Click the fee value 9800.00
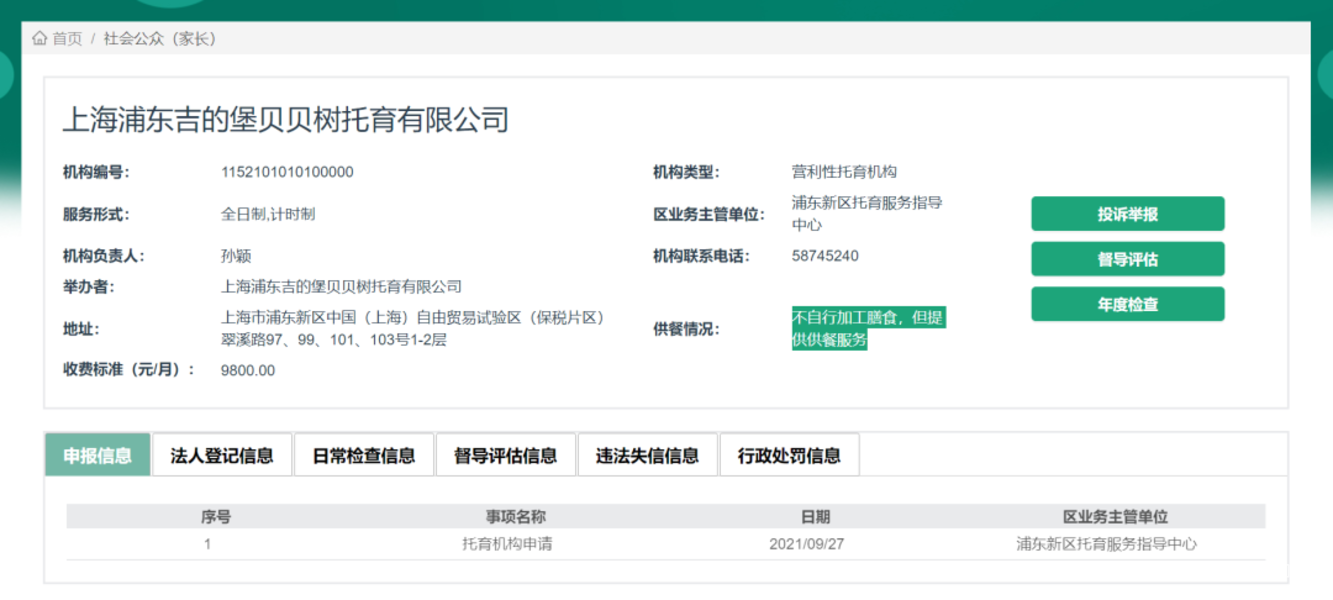 click(x=248, y=370)
